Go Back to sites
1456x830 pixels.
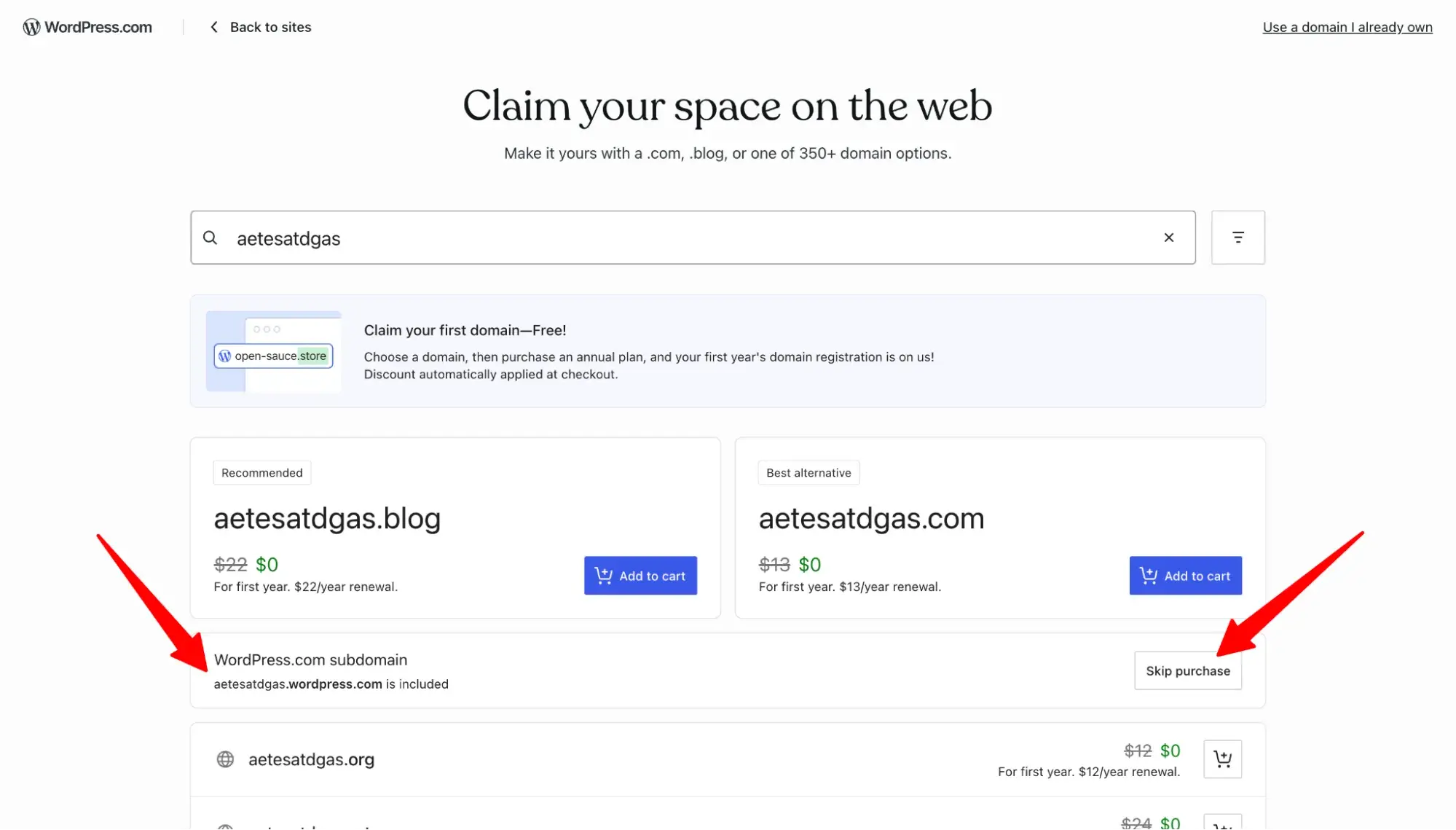(x=270, y=27)
